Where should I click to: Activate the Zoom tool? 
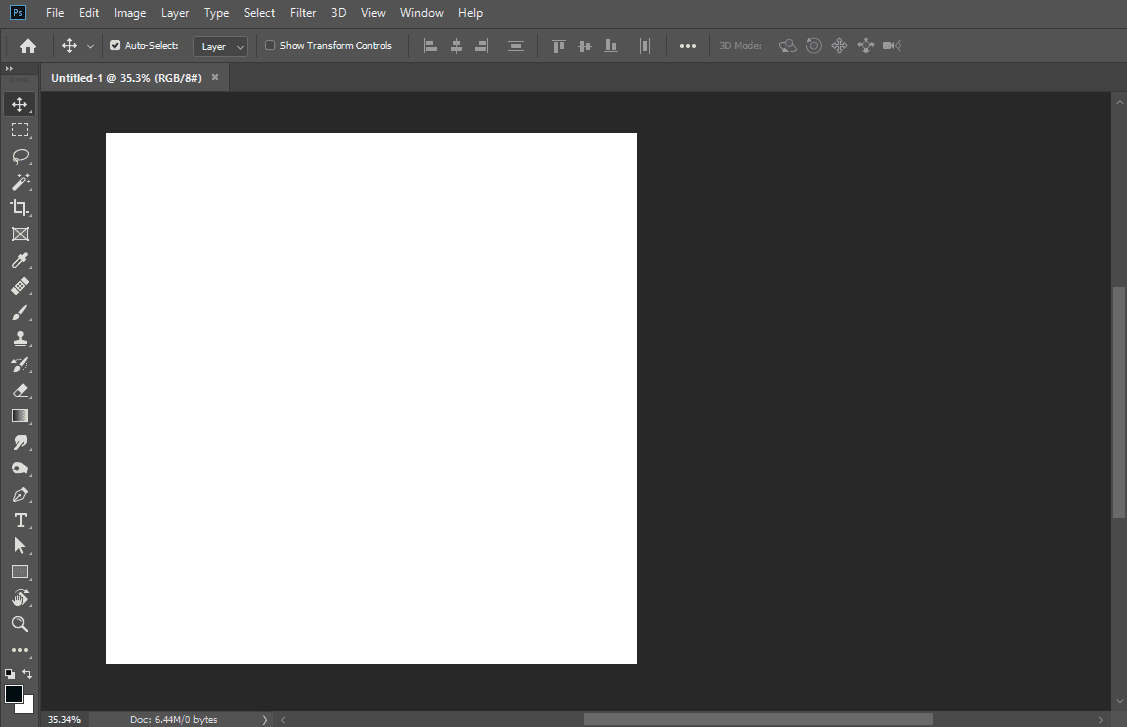(x=21, y=624)
